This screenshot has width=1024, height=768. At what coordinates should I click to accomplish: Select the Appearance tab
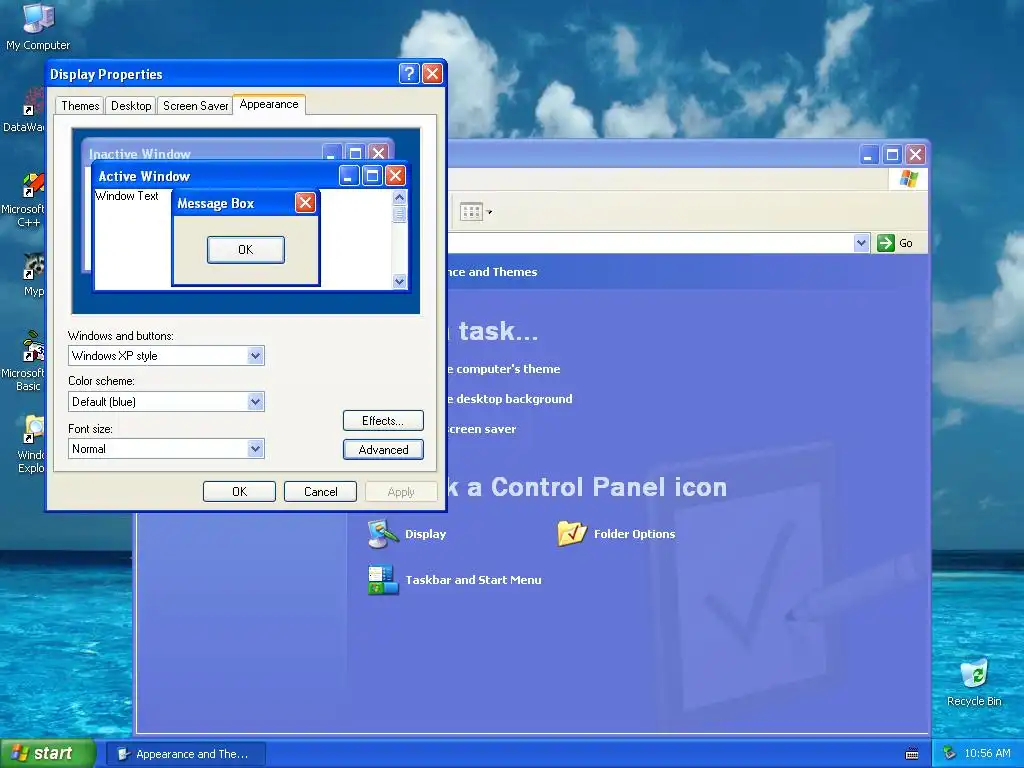[x=268, y=104]
